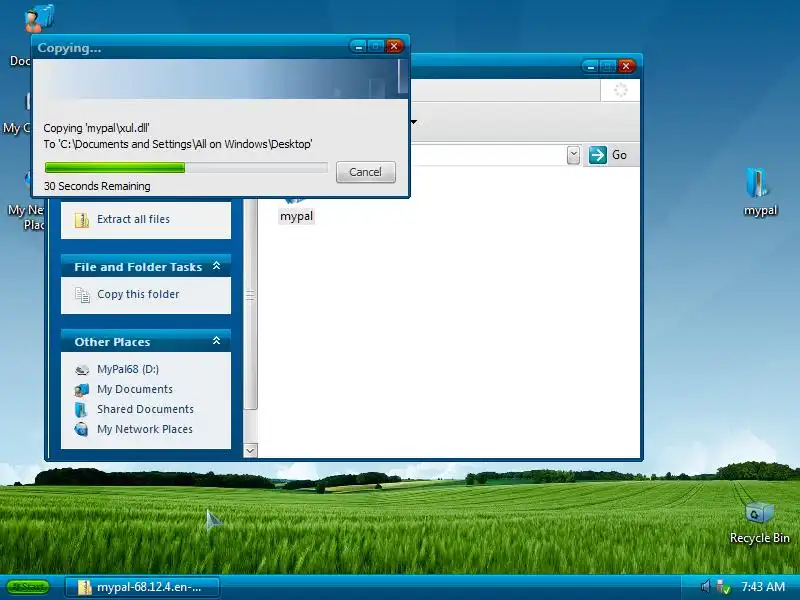Viewport: 800px width, 600px height.
Task: Collapse the Other Places panel
Action: tap(216, 341)
